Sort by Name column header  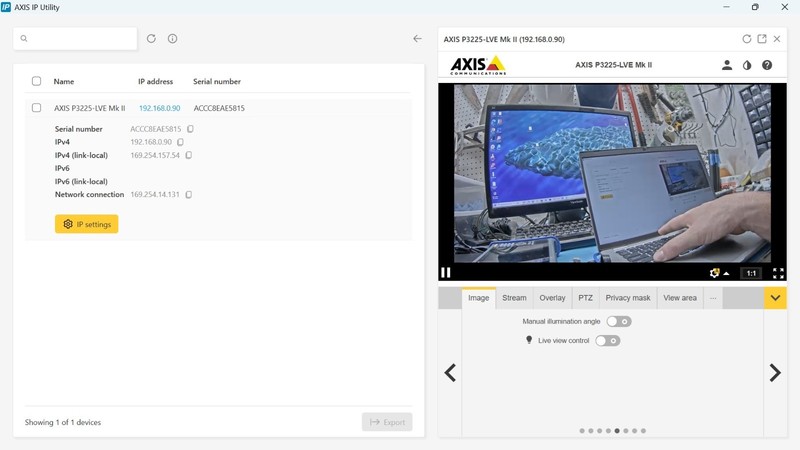coord(64,82)
